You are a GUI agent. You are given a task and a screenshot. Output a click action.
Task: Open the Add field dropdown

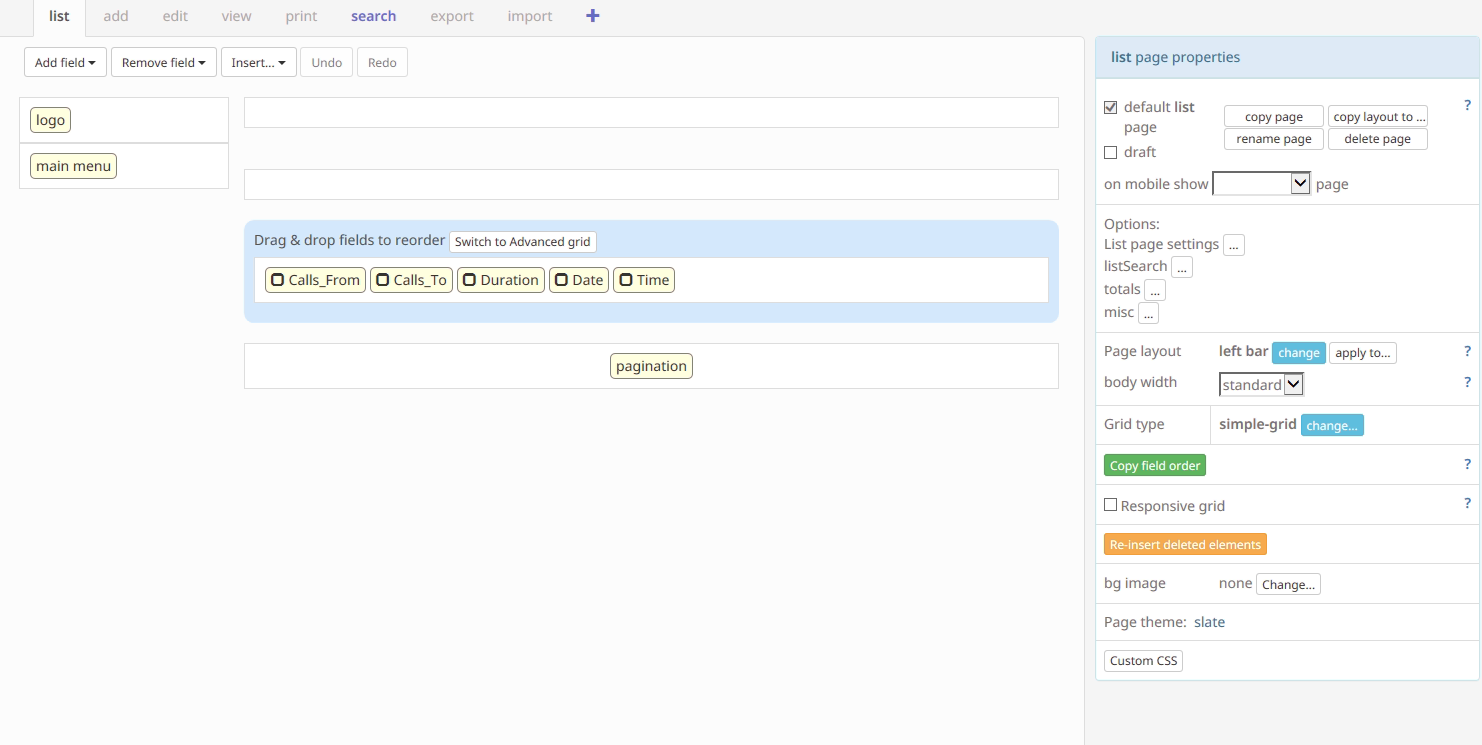(65, 62)
